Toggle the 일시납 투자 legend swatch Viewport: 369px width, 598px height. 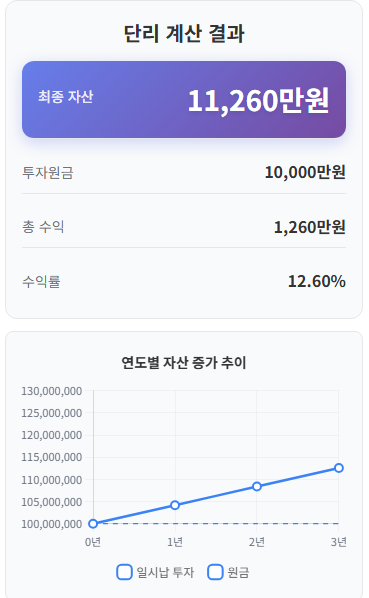(x=124, y=572)
